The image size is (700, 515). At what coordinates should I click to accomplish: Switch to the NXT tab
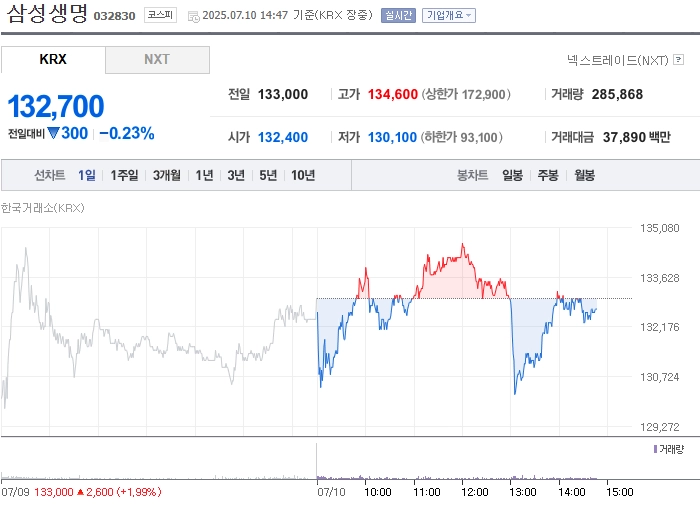(157, 59)
